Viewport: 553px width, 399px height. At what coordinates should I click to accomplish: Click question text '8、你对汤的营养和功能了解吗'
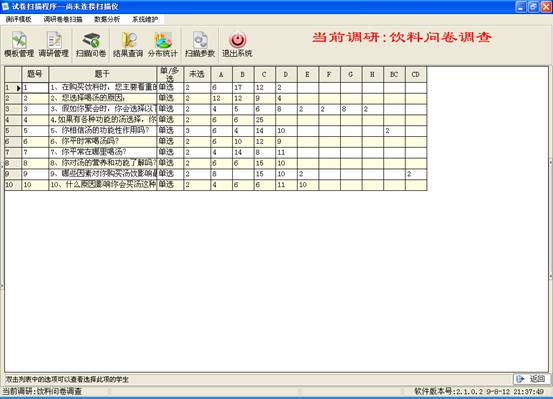coord(102,163)
